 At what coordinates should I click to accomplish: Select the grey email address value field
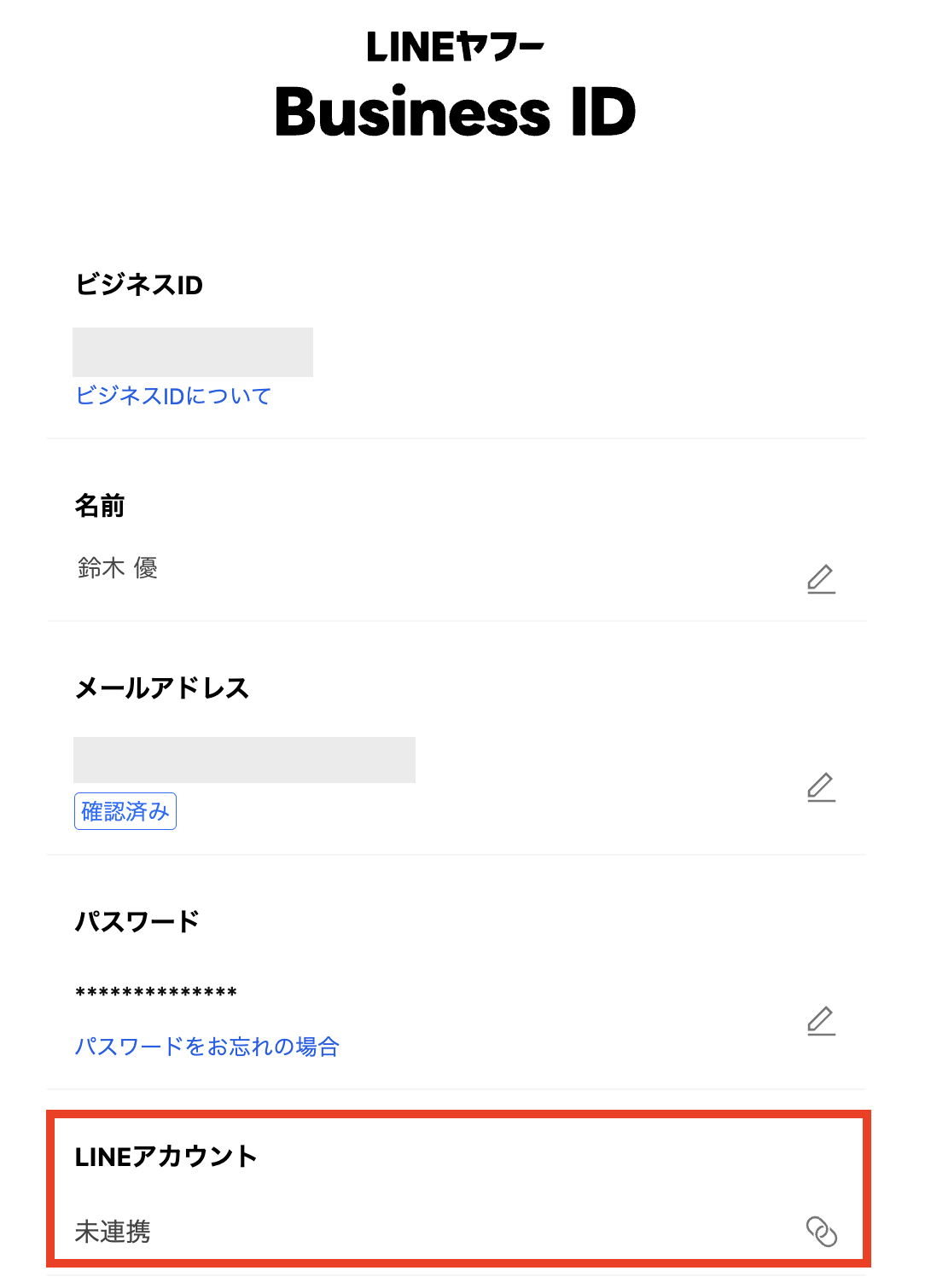click(x=244, y=760)
